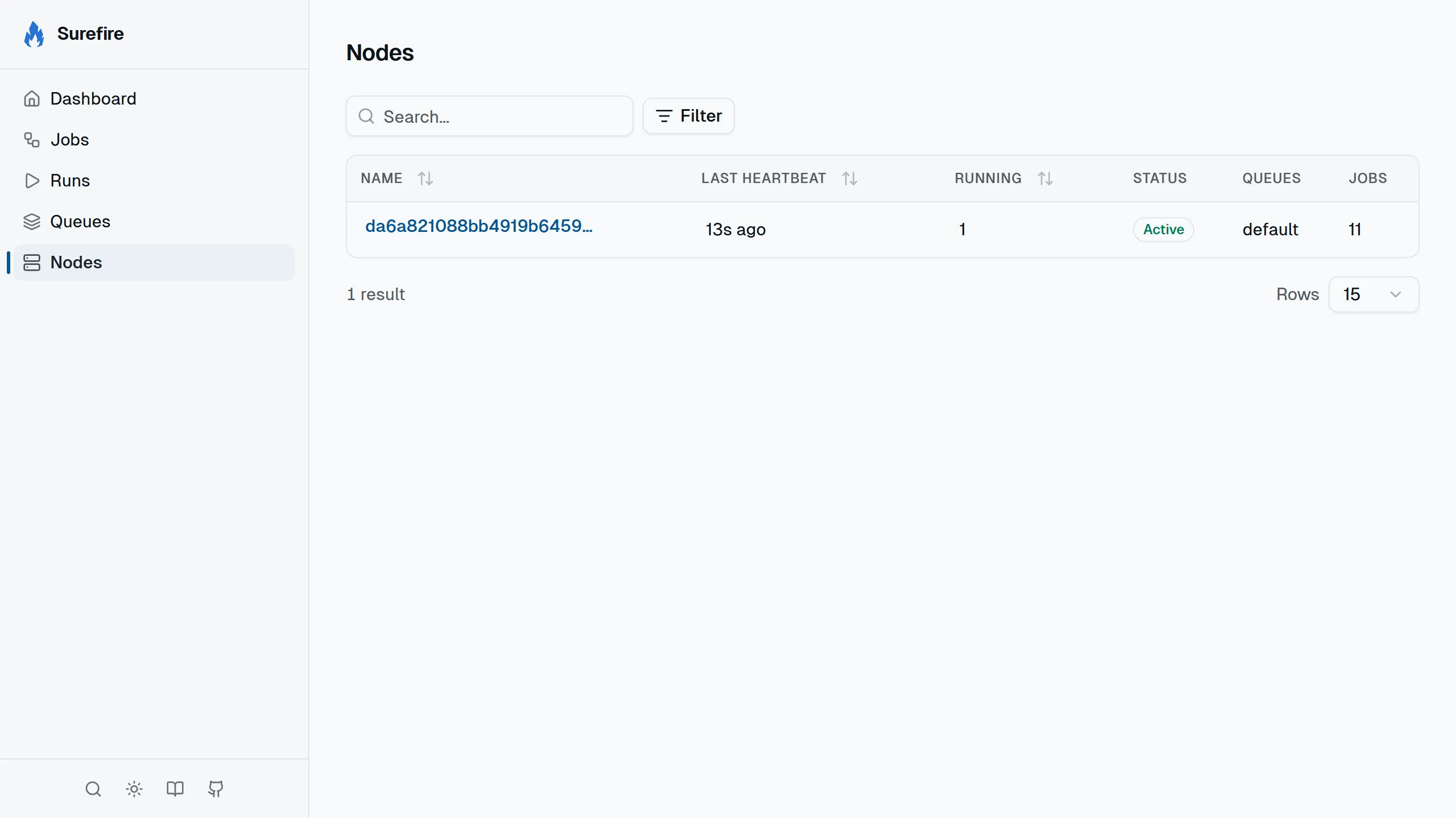Navigate to the Queues section
Viewport: 1456px width, 818px height.
(81, 221)
